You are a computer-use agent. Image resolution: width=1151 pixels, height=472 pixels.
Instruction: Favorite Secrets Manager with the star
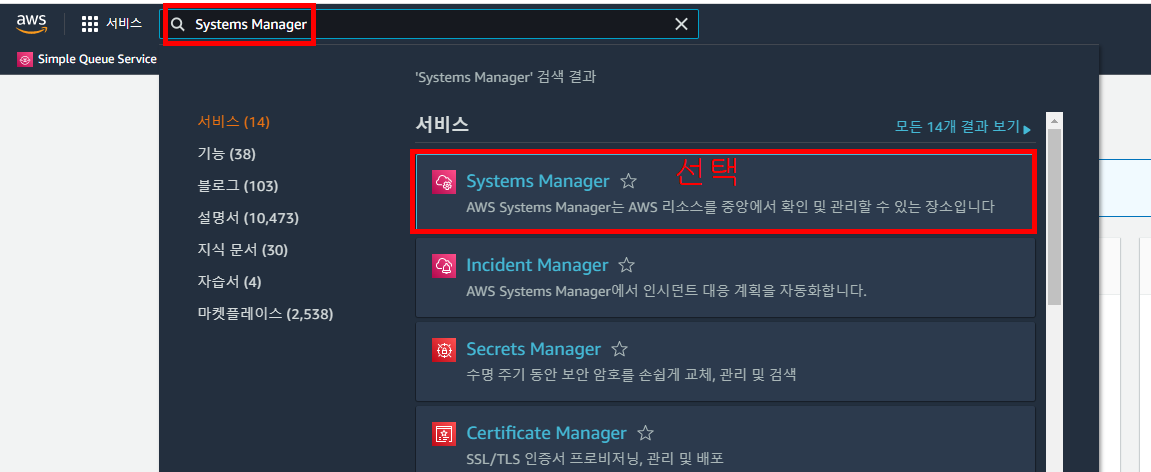[620, 349]
